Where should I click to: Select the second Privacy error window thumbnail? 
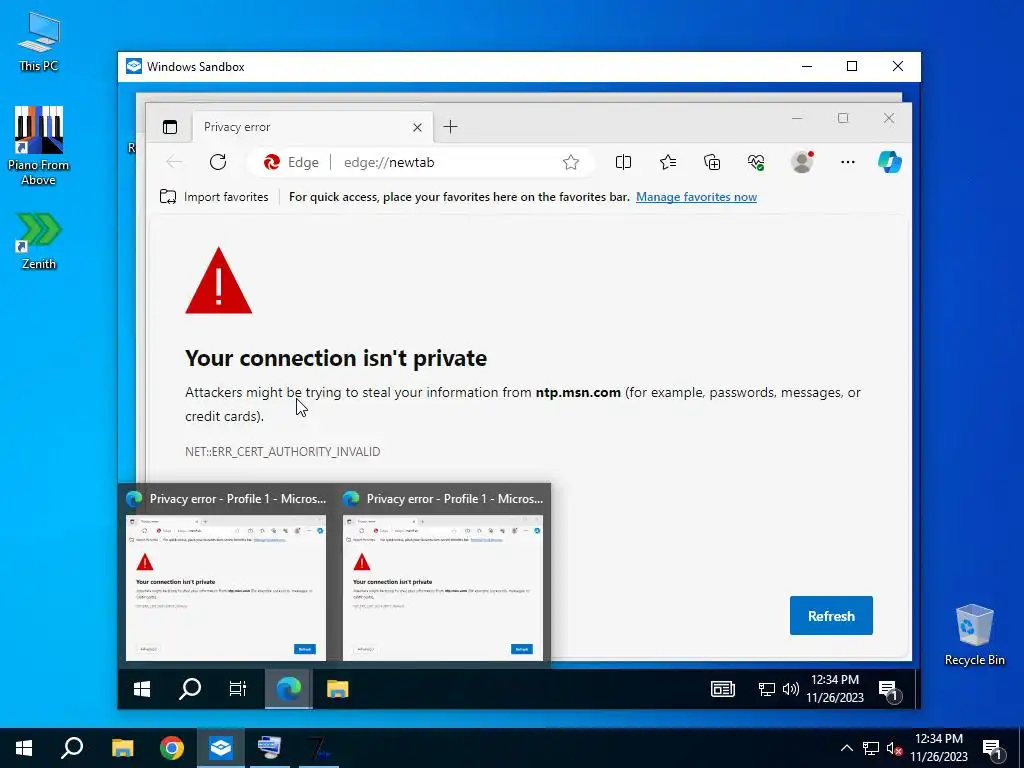point(443,576)
